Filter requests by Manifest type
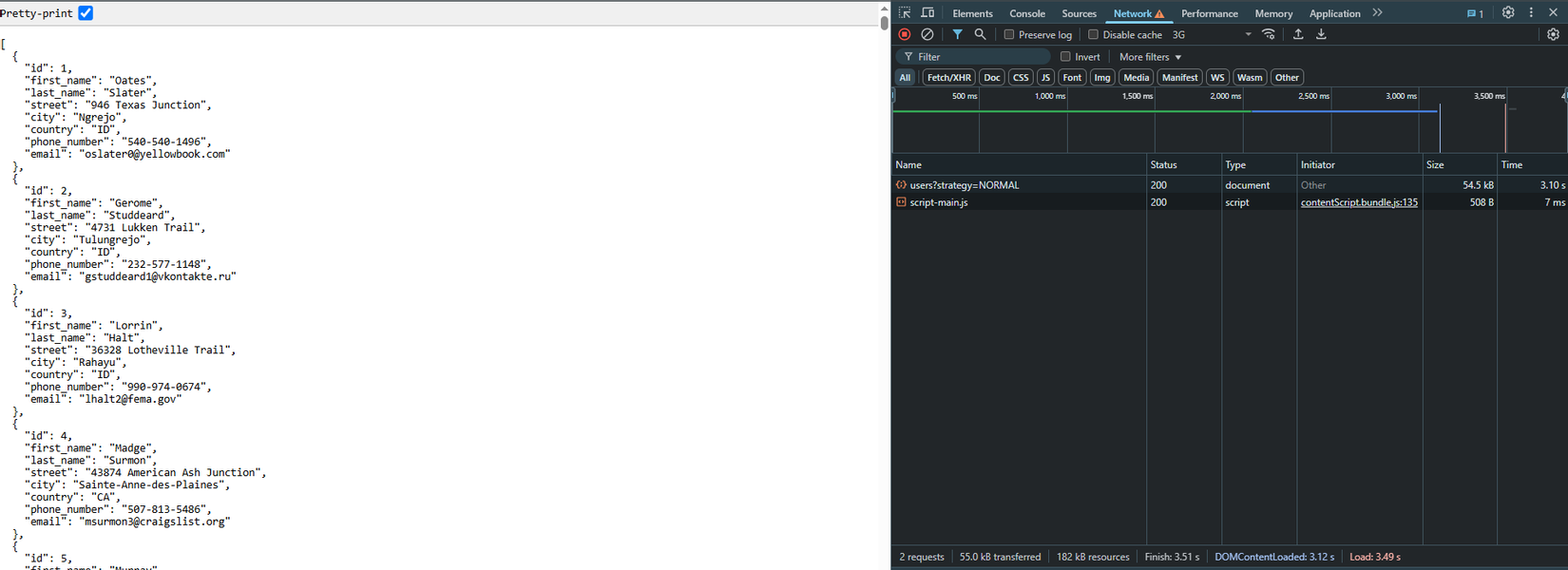The image size is (1568, 570). pyautogui.click(x=1179, y=77)
